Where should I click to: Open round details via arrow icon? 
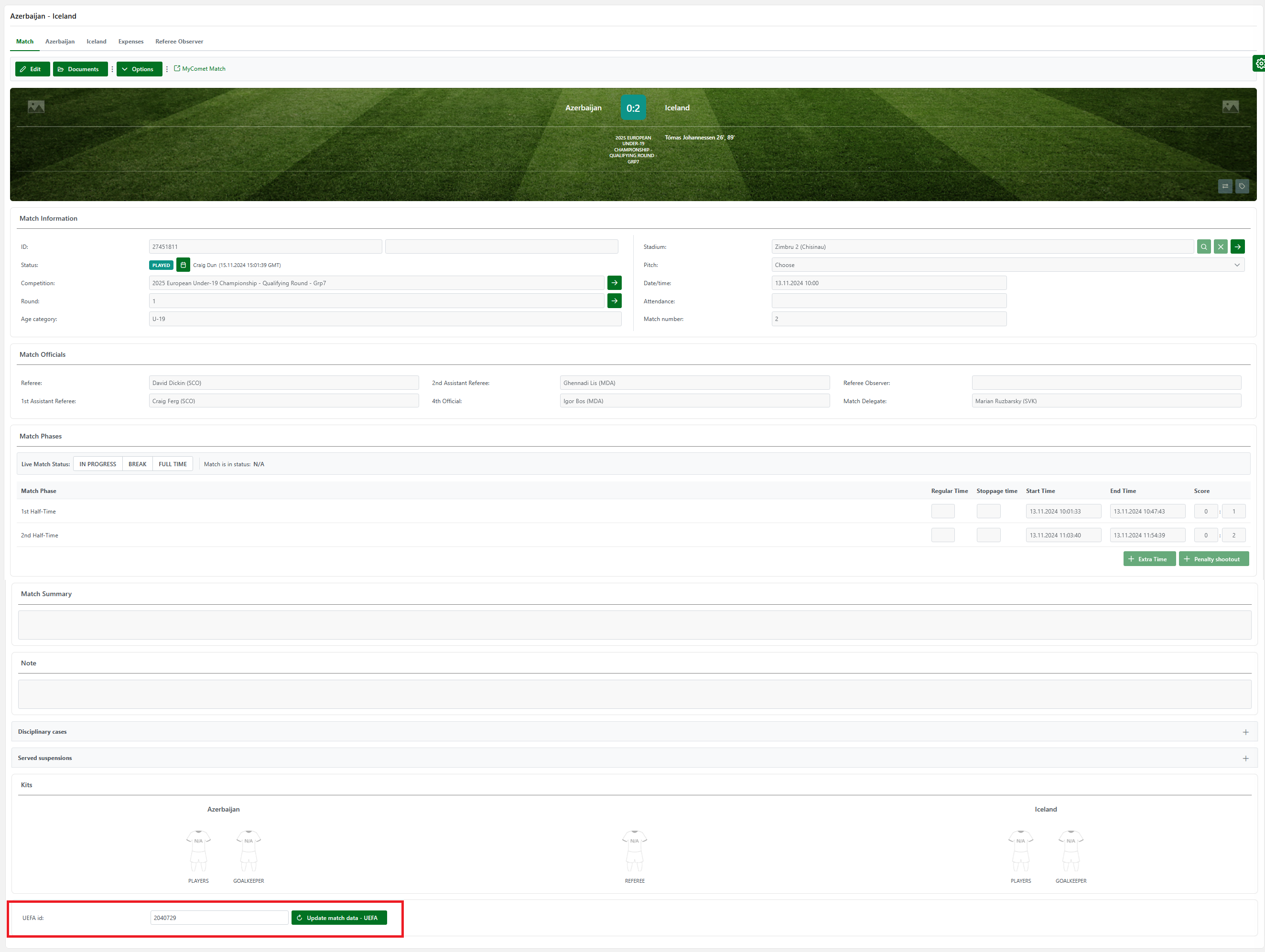point(614,301)
